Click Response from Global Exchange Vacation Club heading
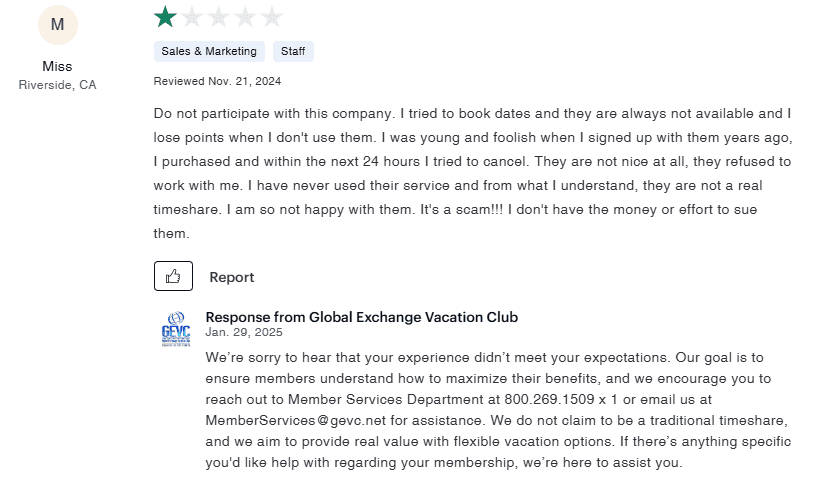840x484 pixels. (361, 317)
